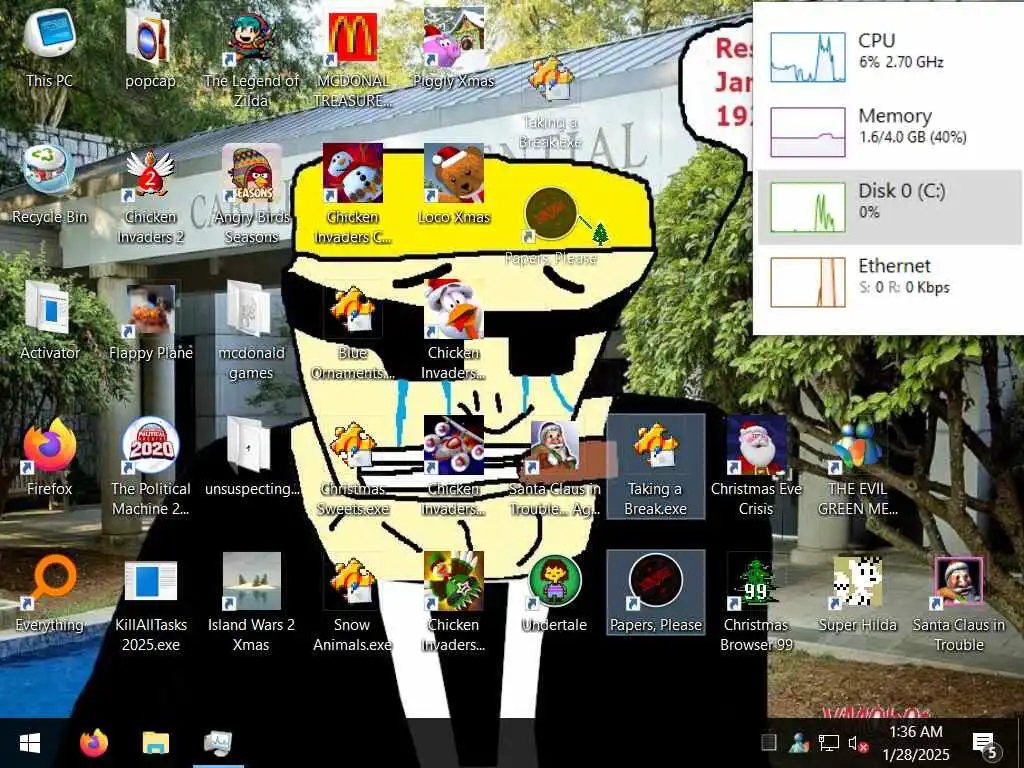Launch Island Wars 2 Xmas

[251, 602]
